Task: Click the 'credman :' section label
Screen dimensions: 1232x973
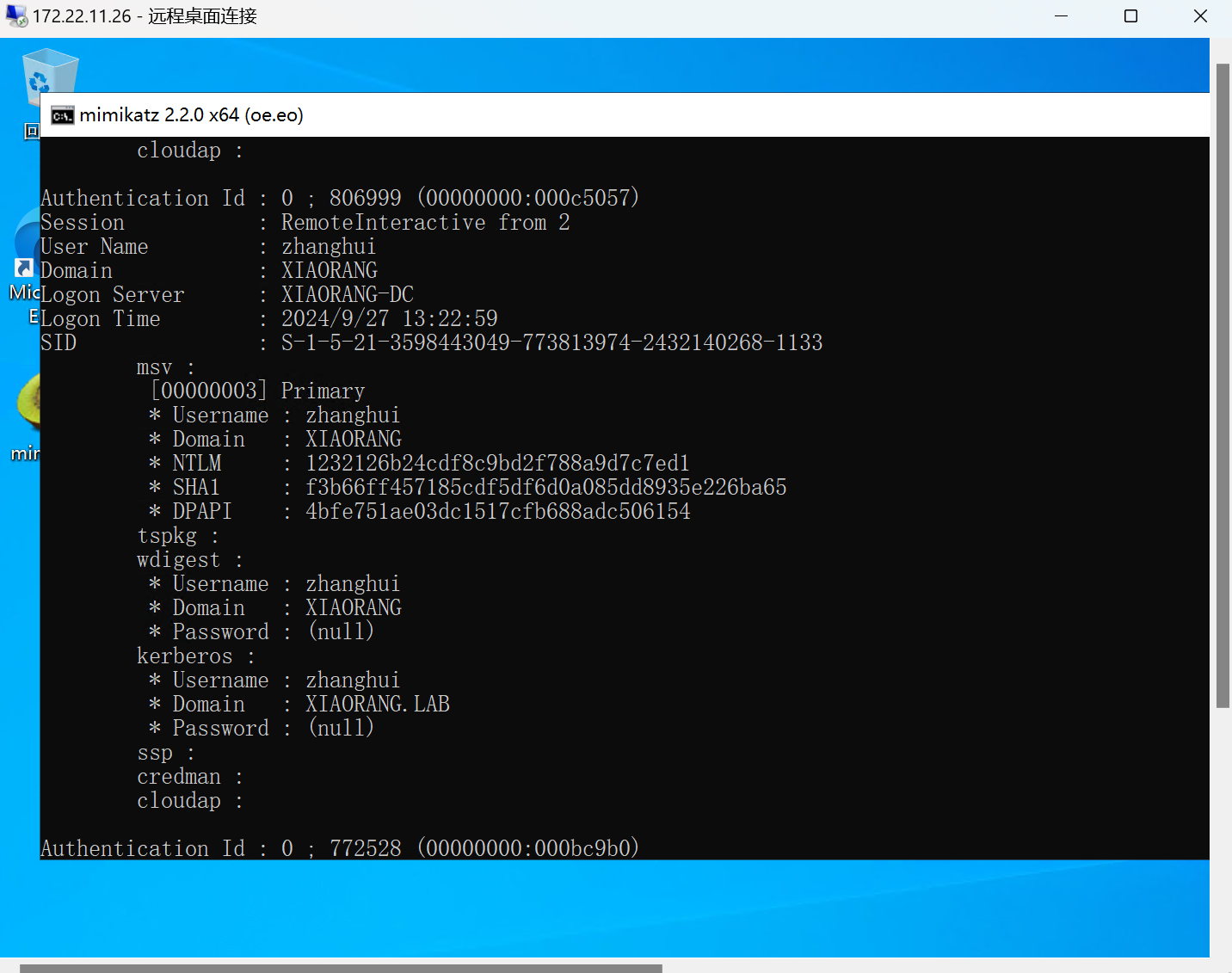Action: coord(189,776)
